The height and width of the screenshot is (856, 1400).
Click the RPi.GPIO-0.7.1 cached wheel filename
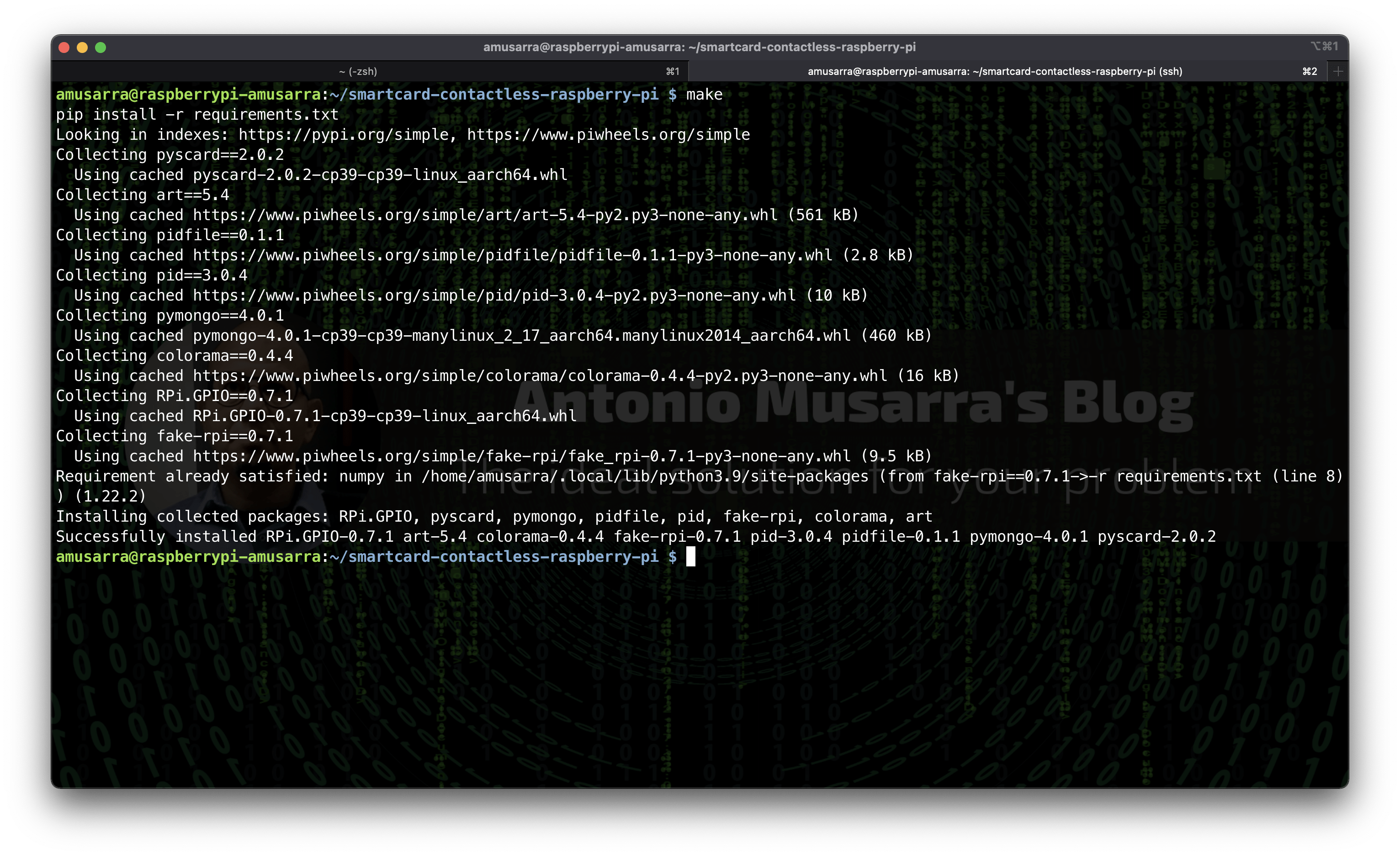[x=385, y=416]
